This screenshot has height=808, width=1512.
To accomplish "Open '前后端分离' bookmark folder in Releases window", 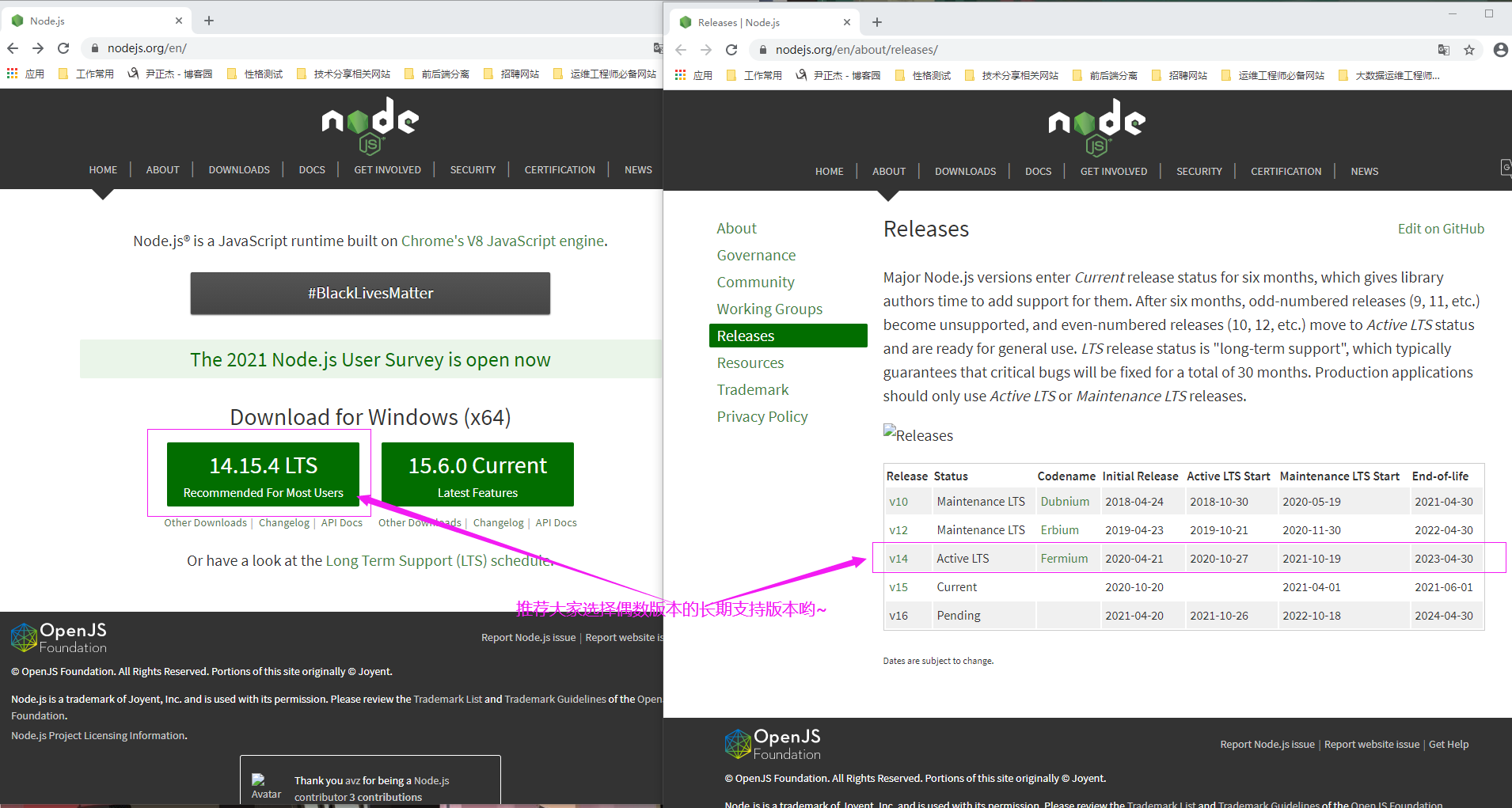I will (x=1105, y=75).
